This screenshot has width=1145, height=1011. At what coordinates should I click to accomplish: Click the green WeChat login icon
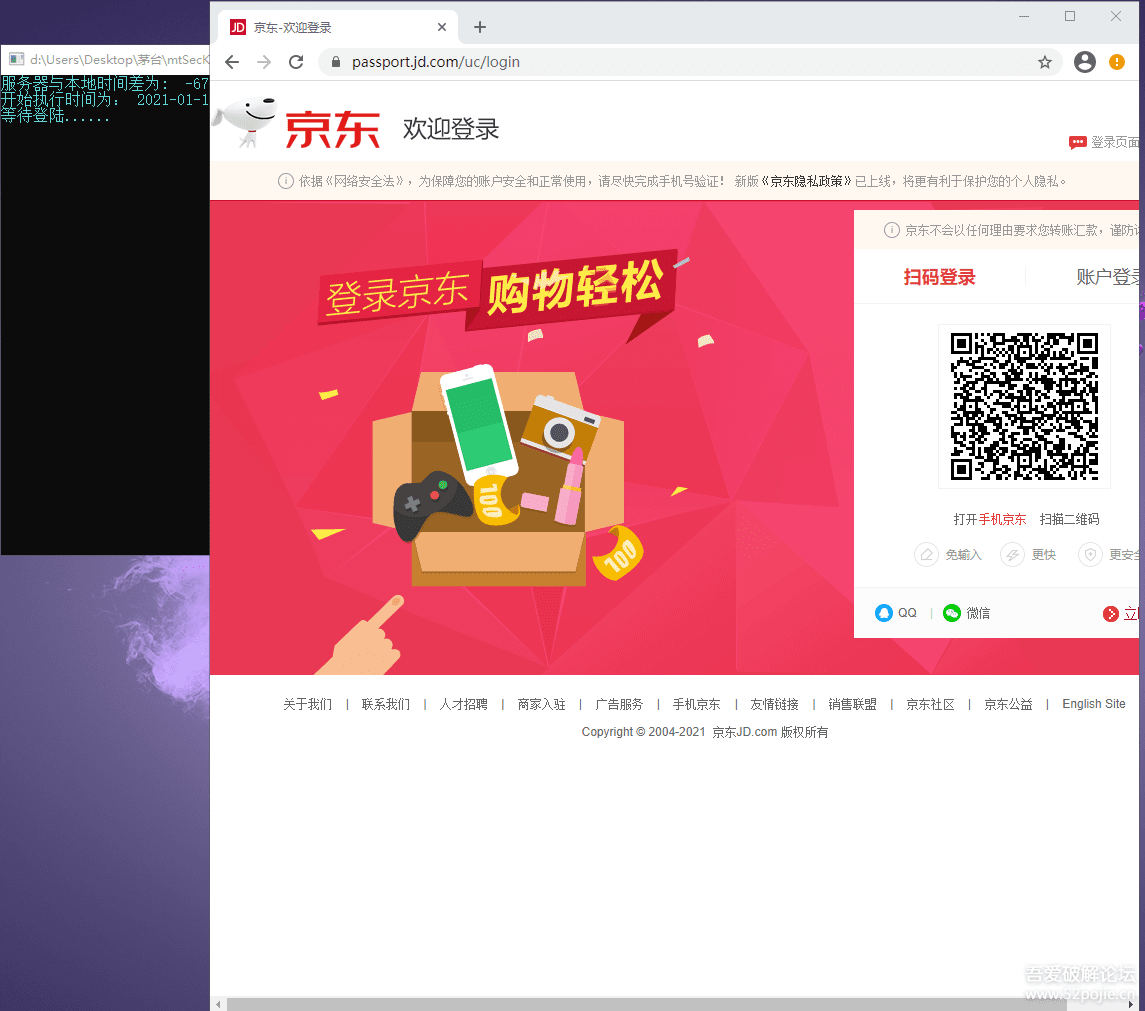pos(951,613)
